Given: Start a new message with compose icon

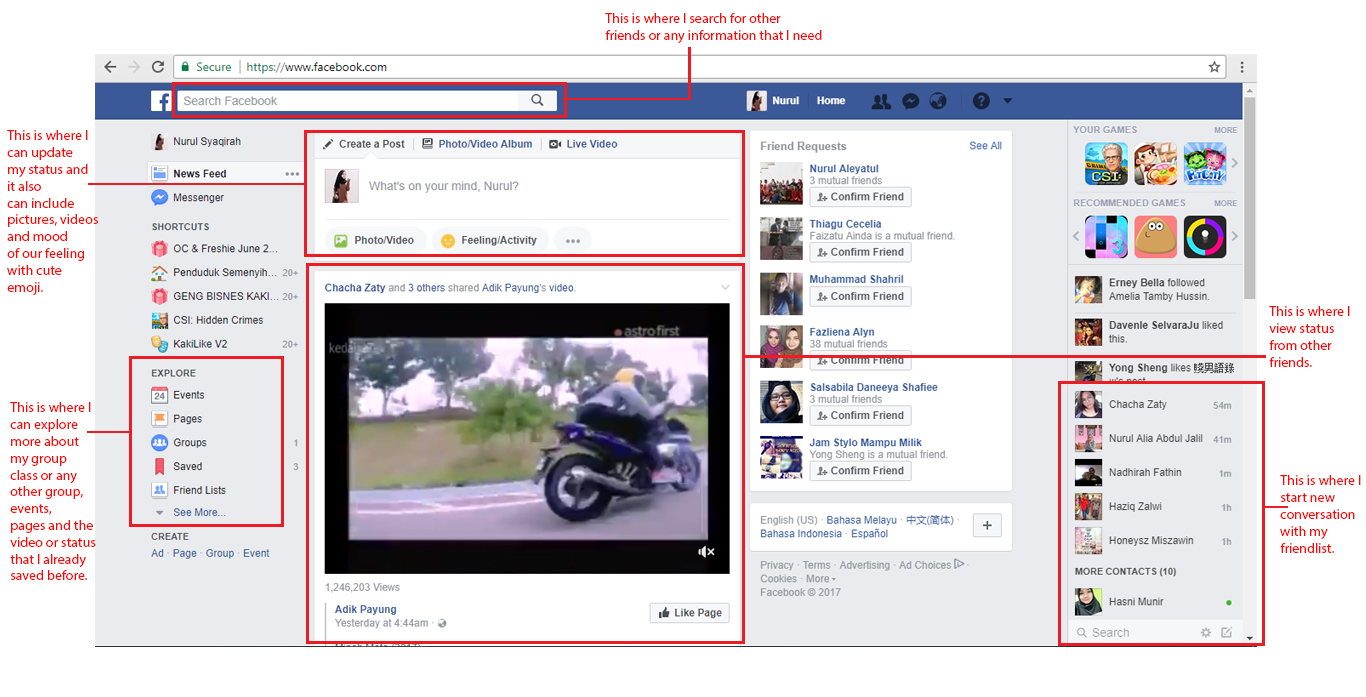Looking at the screenshot, I should pos(1227,632).
